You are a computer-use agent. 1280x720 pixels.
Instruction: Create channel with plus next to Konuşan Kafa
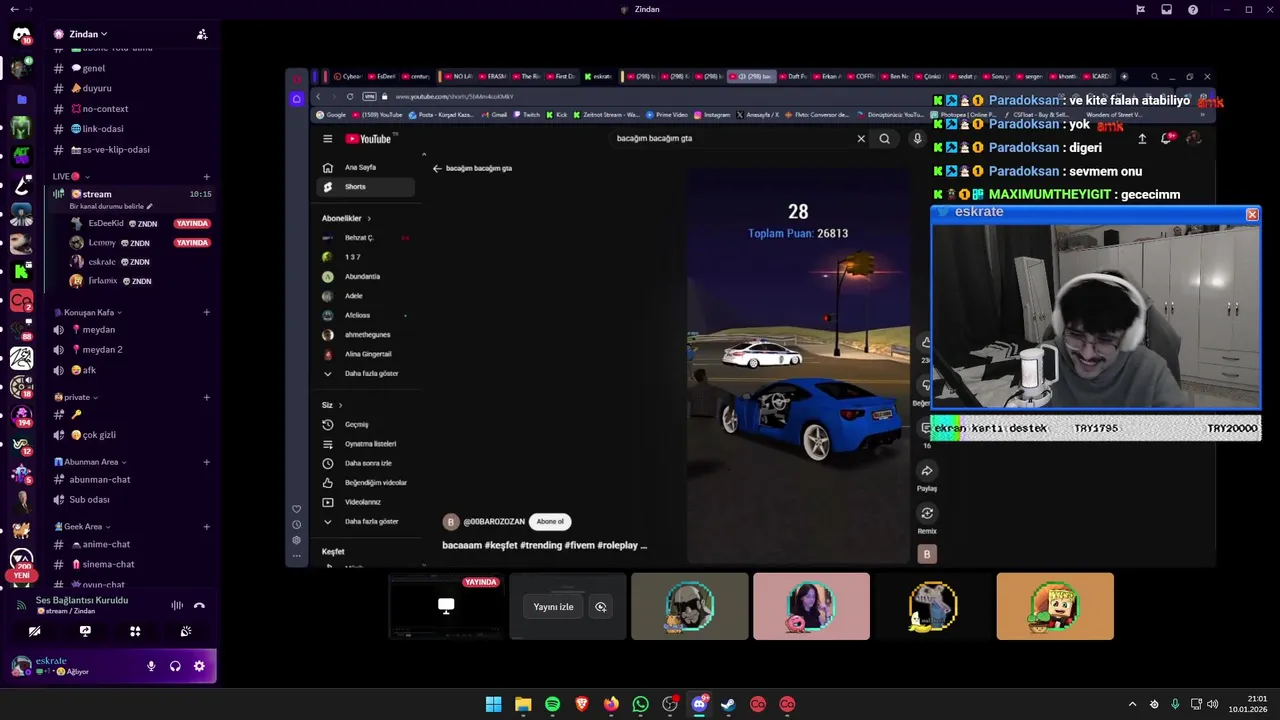click(x=207, y=312)
